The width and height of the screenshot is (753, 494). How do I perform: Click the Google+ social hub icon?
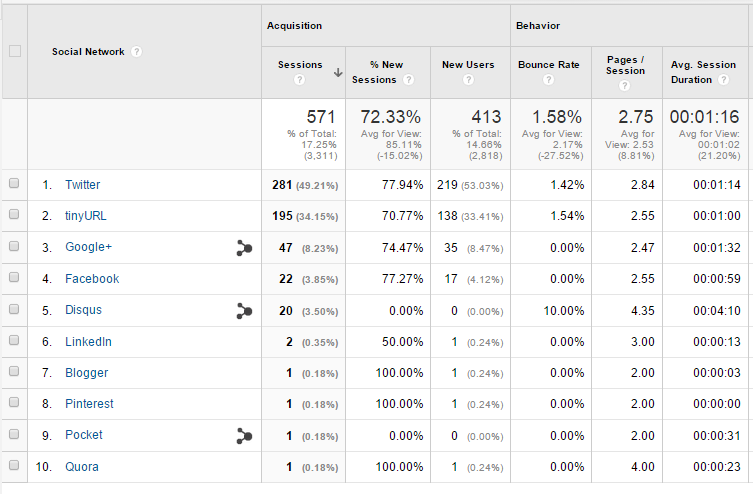243,248
